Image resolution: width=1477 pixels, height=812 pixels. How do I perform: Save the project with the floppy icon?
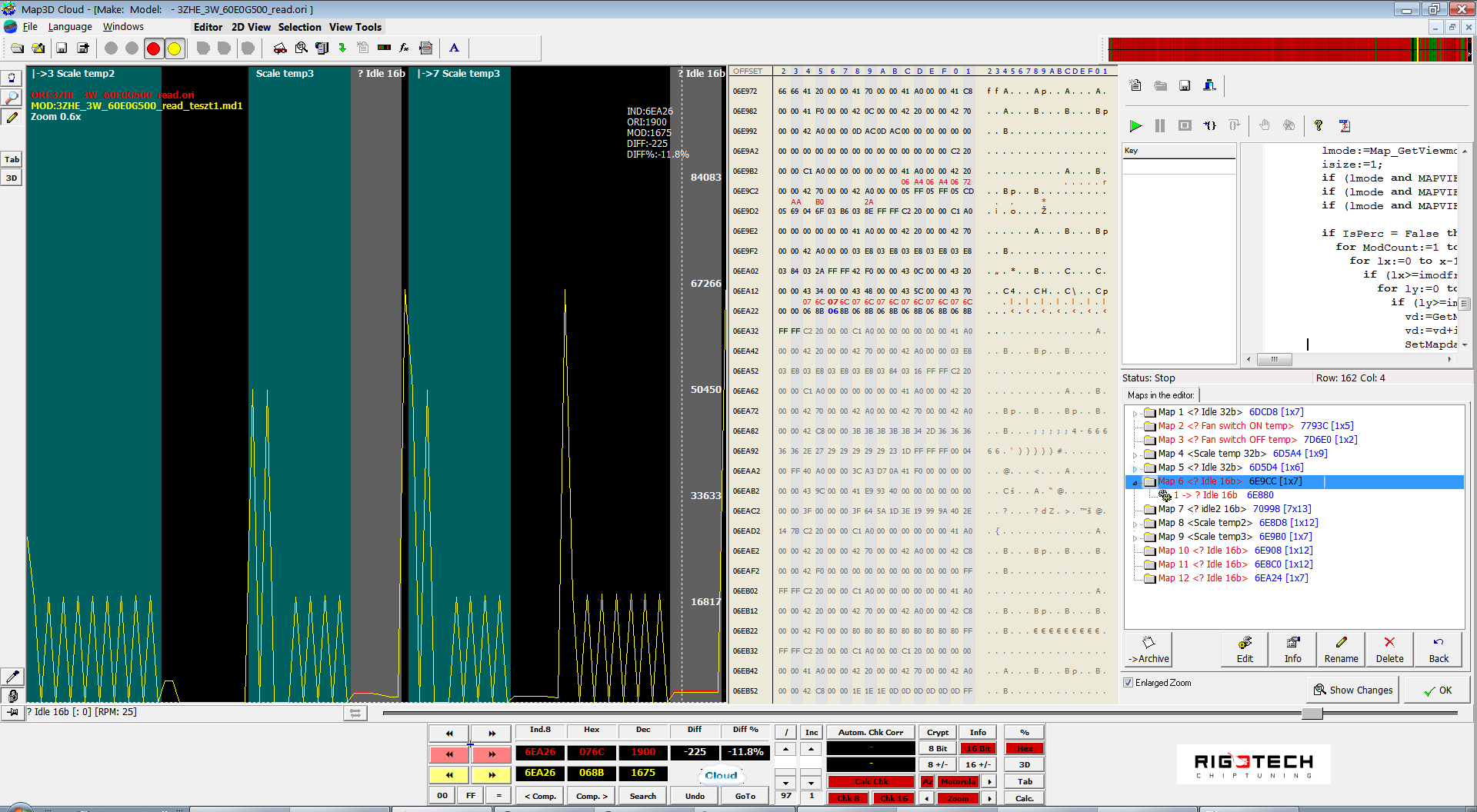[x=62, y=48]
